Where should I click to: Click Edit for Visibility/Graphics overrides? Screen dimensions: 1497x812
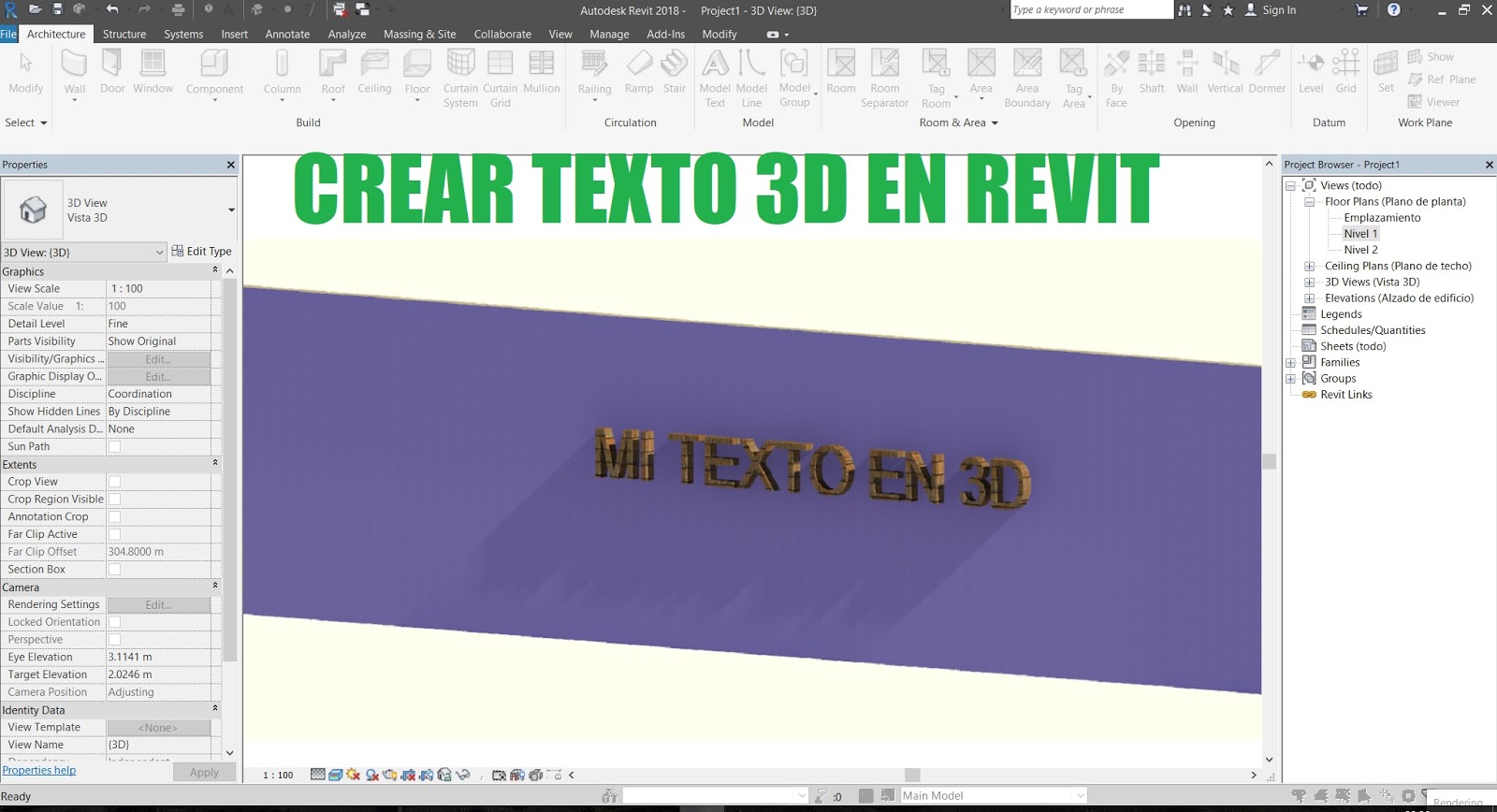pos(158,359)
